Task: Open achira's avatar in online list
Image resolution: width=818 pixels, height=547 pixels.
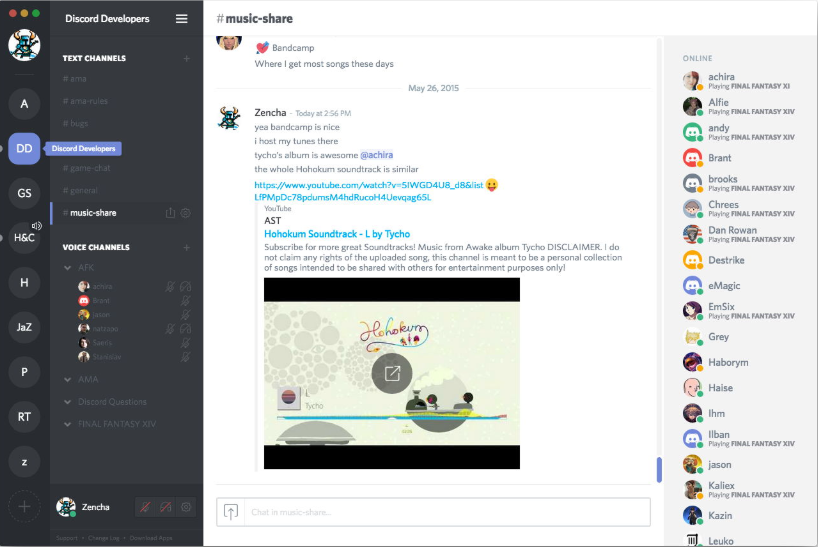Action: [x=693, y=81]
